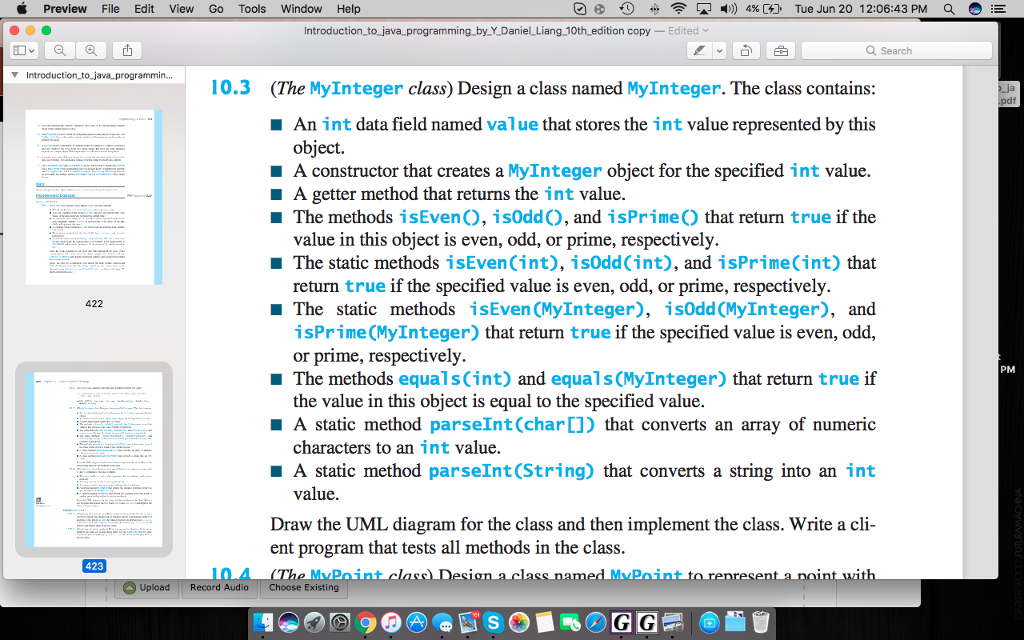
Task: Select the Zoom Out tool in Preview toolbar
Action: point(58,50)
